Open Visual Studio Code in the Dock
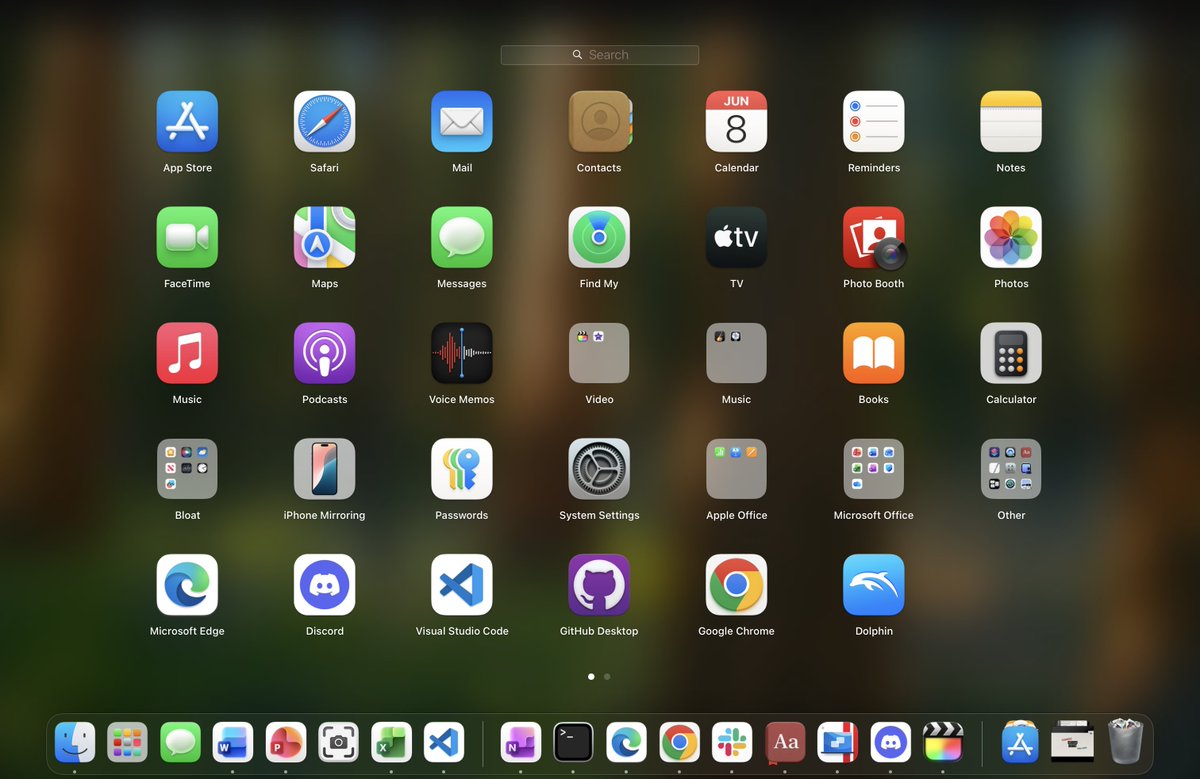 click(444, 742)
